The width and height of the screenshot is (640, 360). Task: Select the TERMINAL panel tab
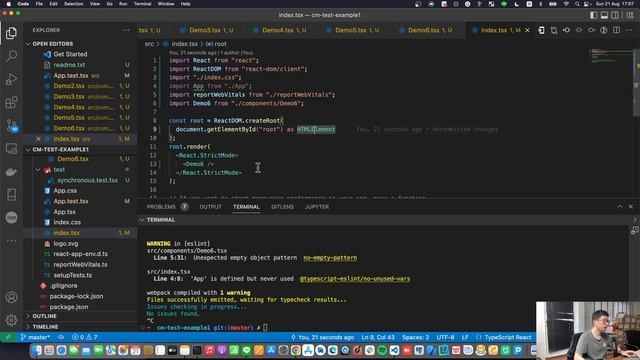[x=246, y=207]
